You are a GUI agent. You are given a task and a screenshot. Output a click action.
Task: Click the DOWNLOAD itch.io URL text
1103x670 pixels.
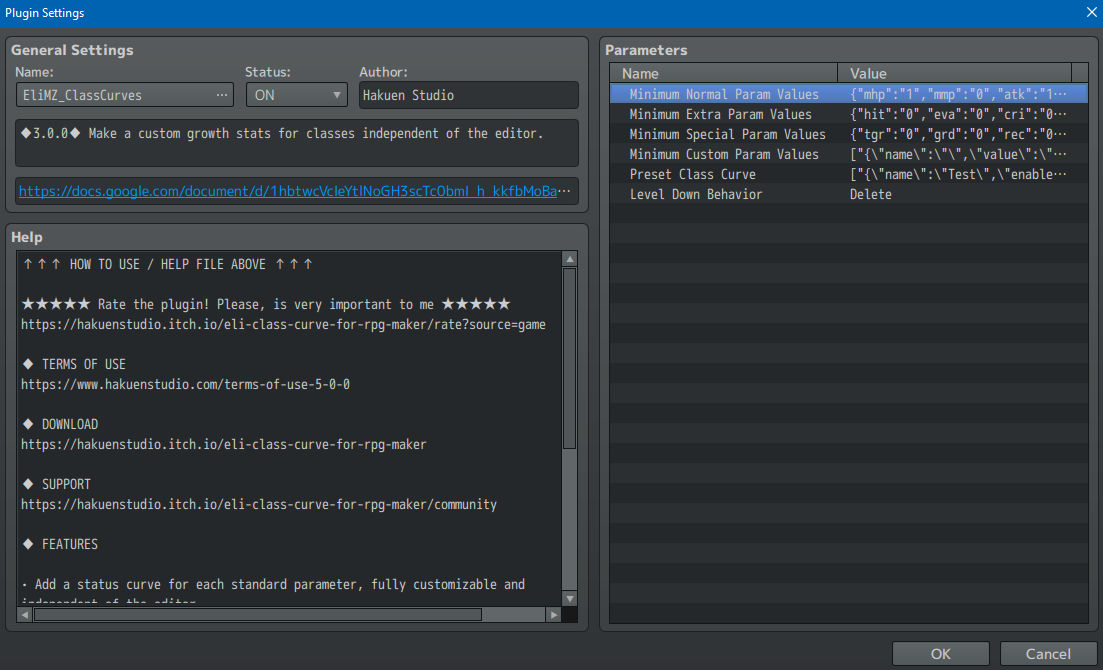[x=224, y=445]
